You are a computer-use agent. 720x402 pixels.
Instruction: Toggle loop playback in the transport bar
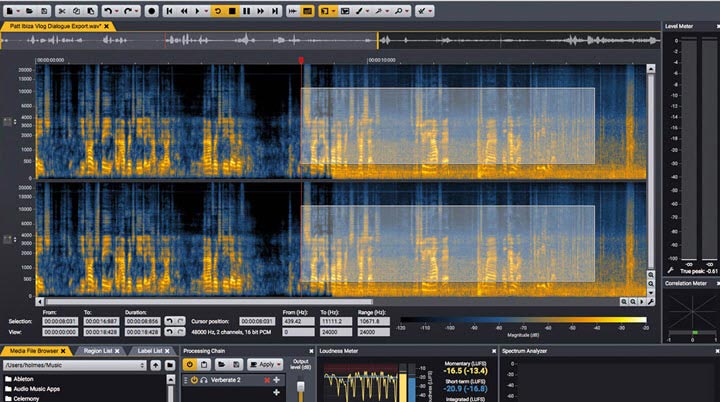218,10
